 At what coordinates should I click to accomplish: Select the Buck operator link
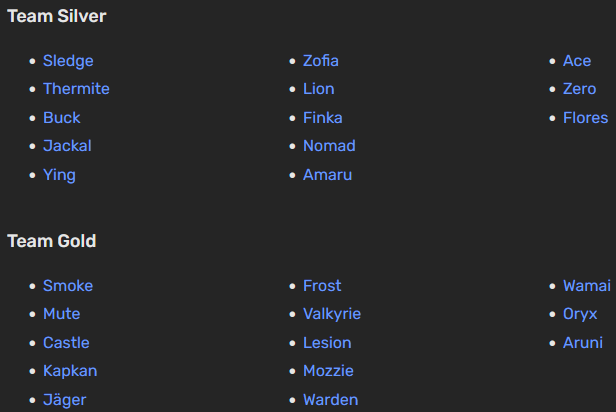click(x=62, y=118)
